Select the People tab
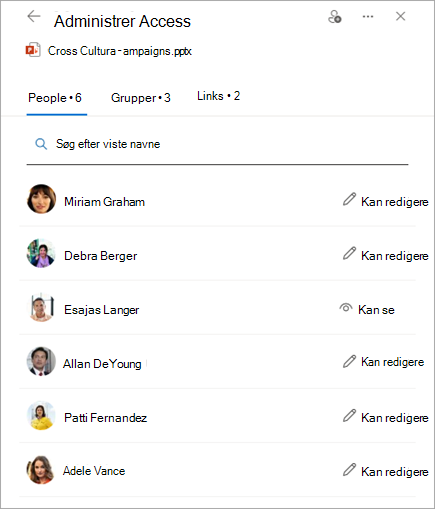 coord(55,98)
